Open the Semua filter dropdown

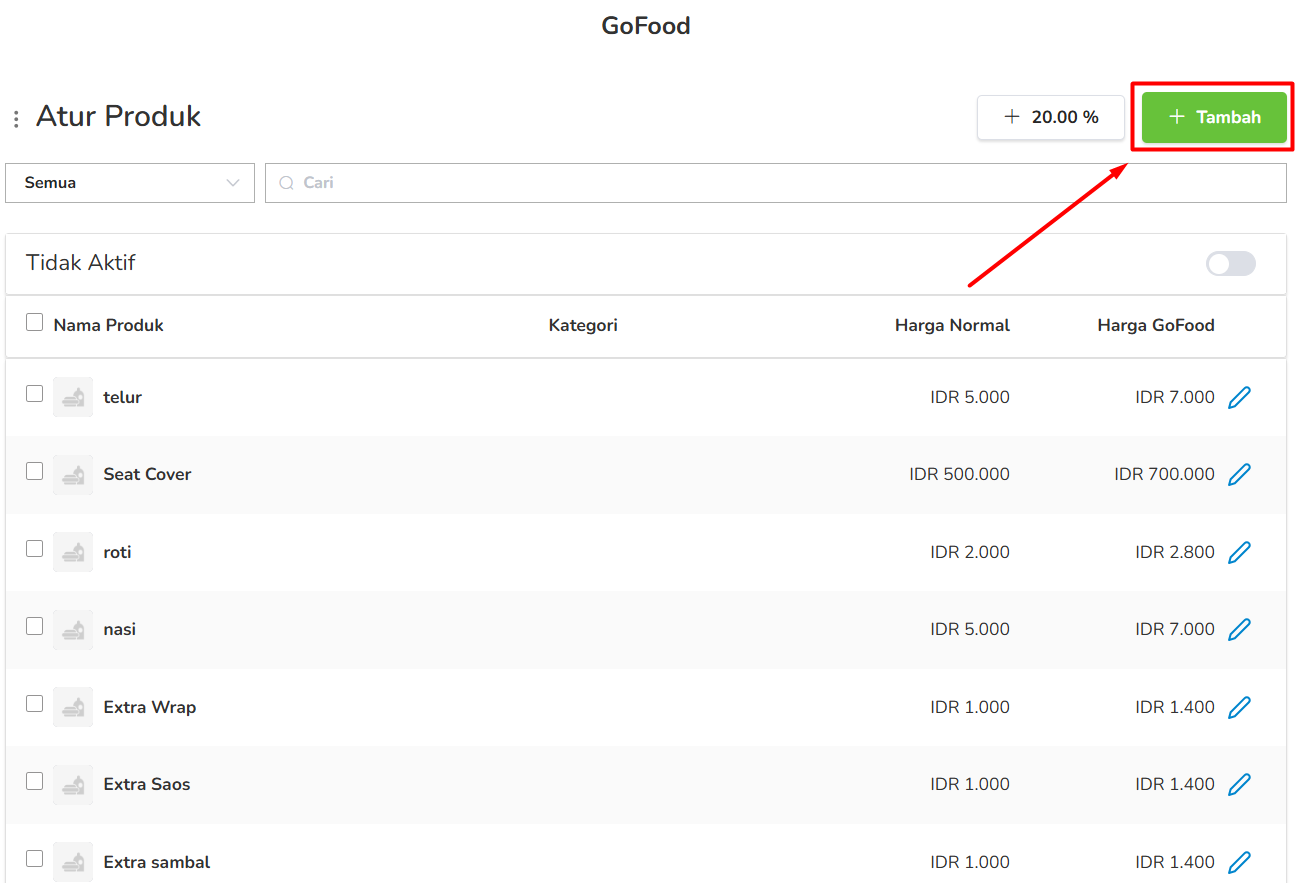(130, 183)
